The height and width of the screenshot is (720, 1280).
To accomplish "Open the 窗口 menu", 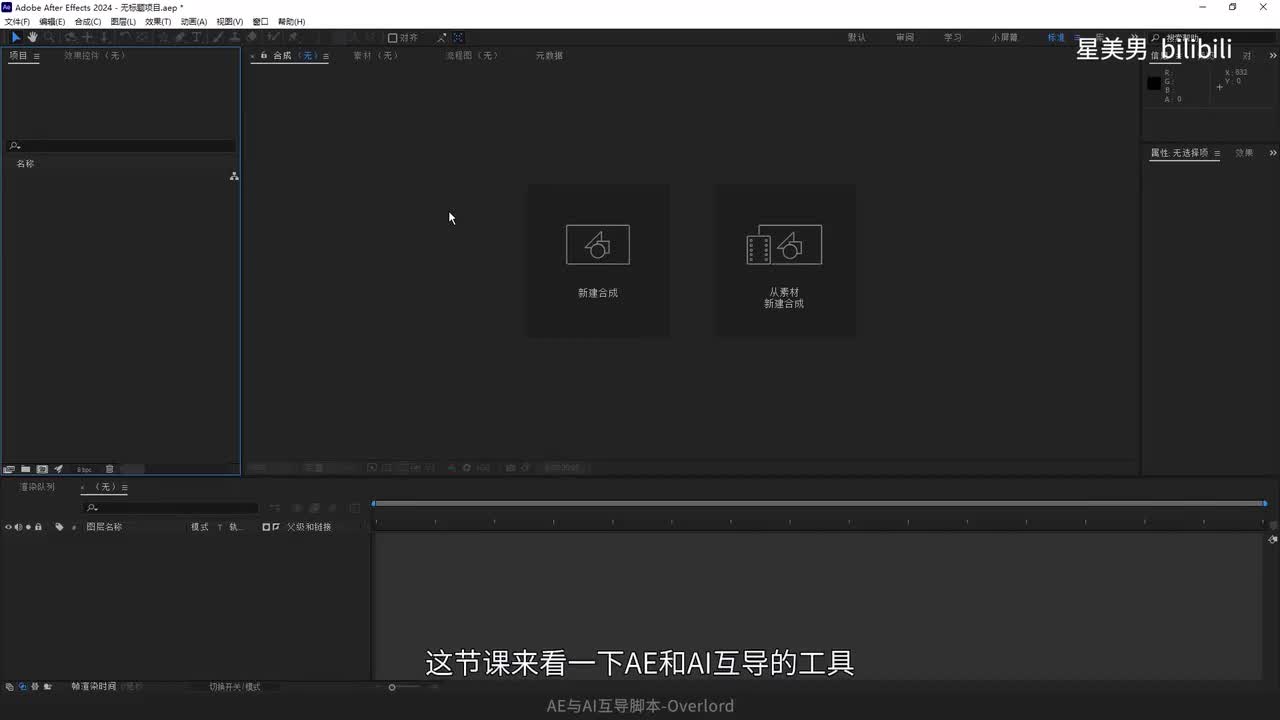I will tap(260, 21).
